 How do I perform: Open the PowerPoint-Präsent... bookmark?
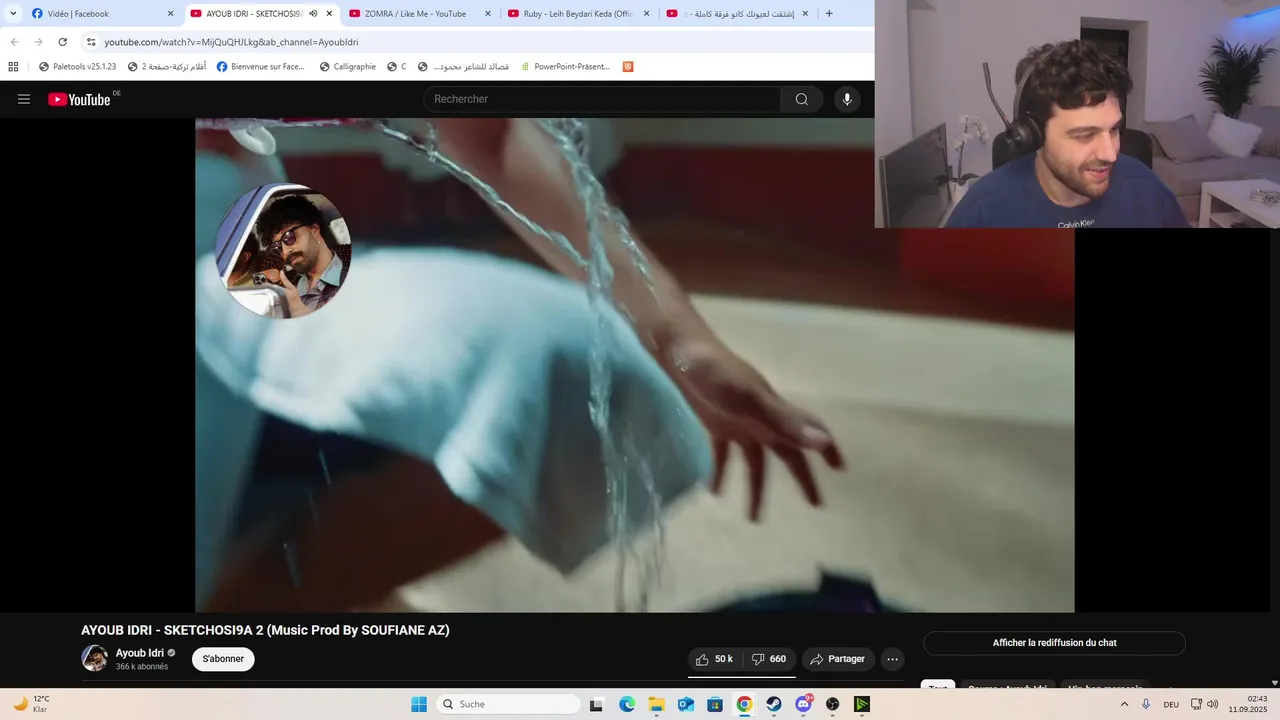click(x=564, y=67)
